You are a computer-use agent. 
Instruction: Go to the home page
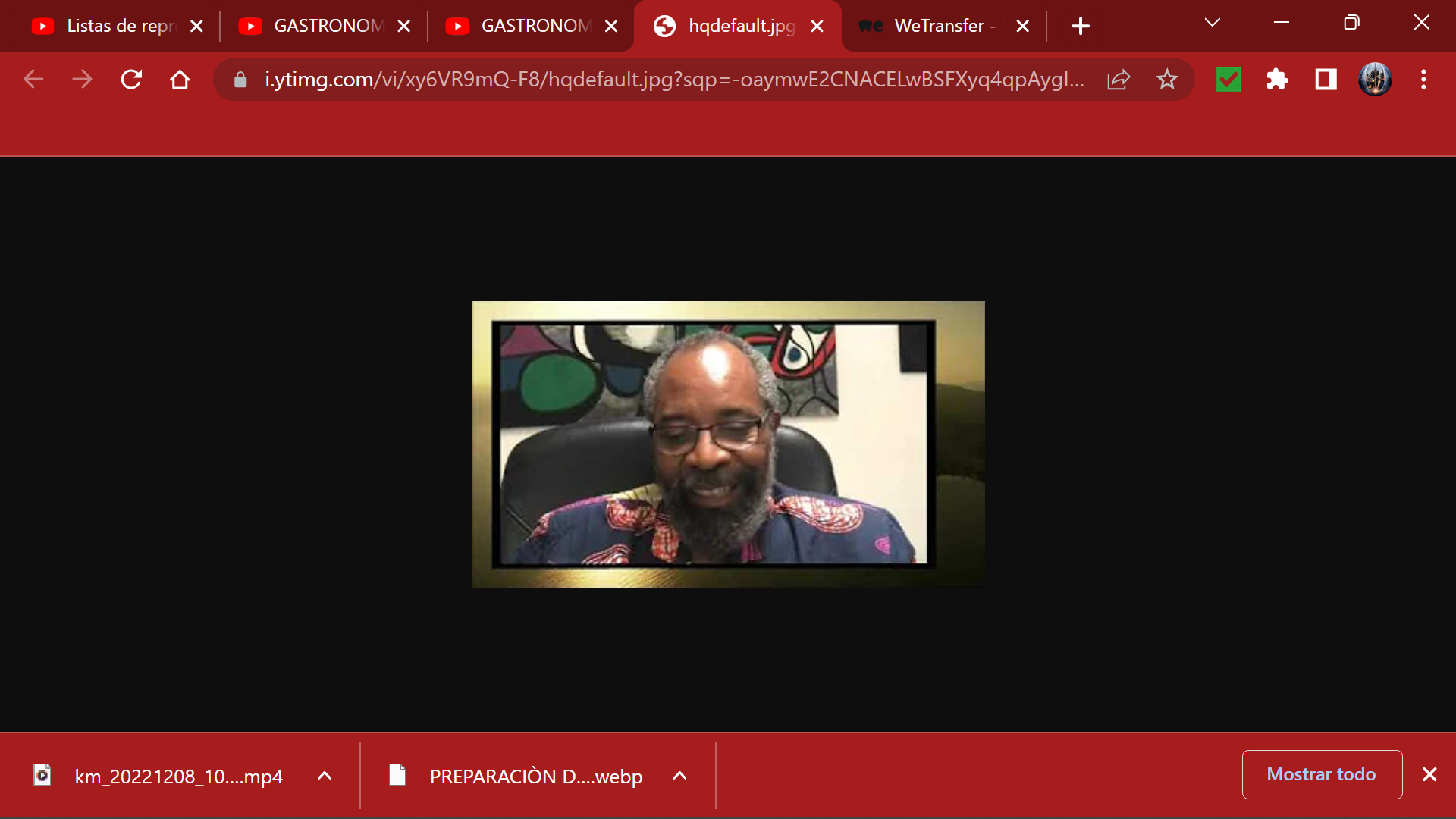(x=180, y=80)
